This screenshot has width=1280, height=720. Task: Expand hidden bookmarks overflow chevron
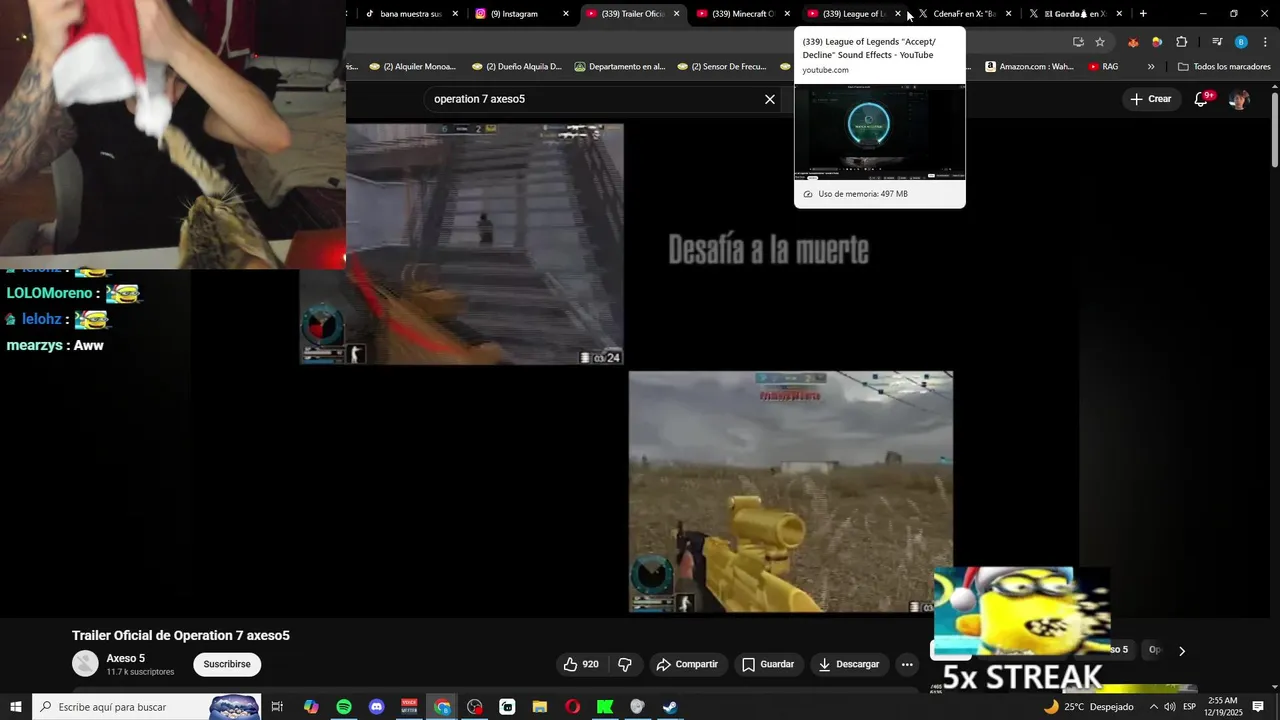tap(1151, 67)
